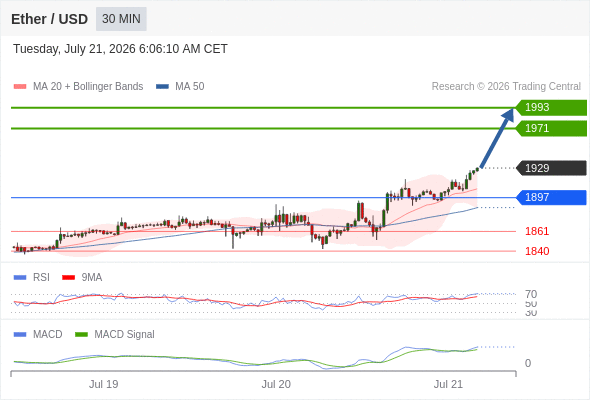Click the Jul 20 date axis marker
Image resolution: width=590 pixels, height=400 pixels.
pyautogui.click(x=276, y=384)
